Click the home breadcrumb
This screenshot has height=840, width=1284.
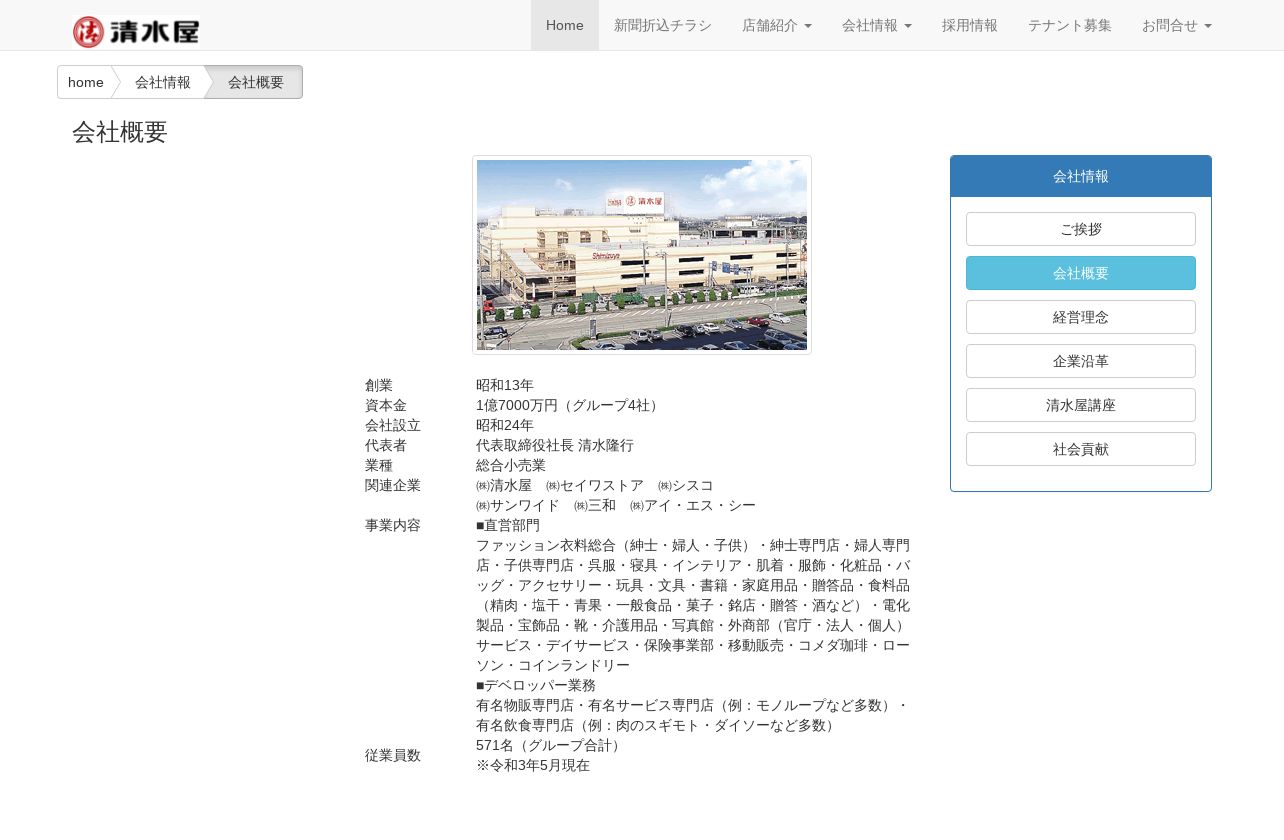pyautogui.click(x=86, y=82)
